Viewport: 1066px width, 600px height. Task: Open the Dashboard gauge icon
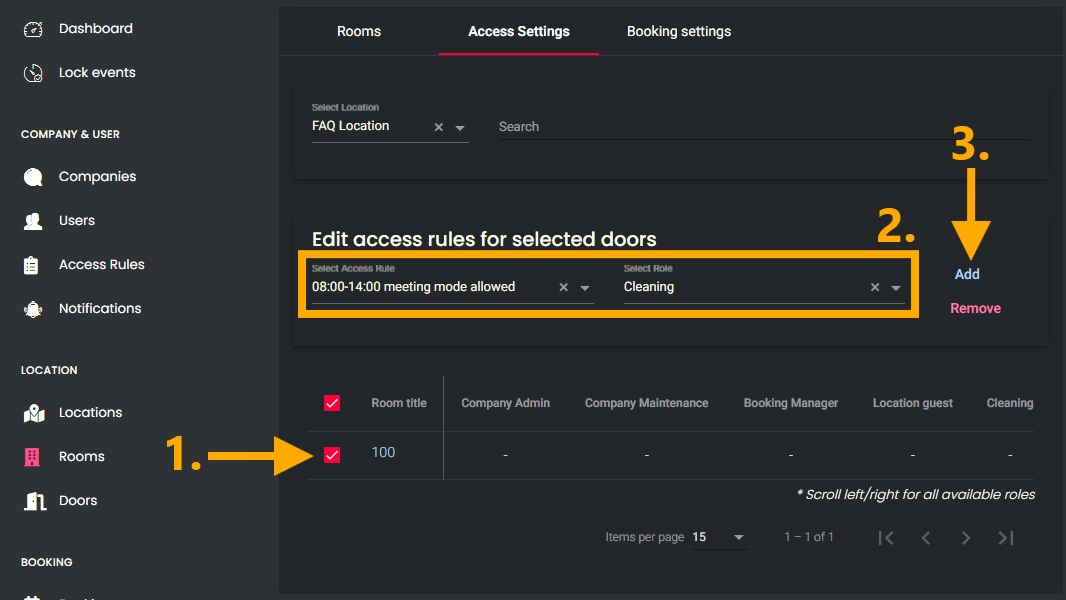click(33, 29)
